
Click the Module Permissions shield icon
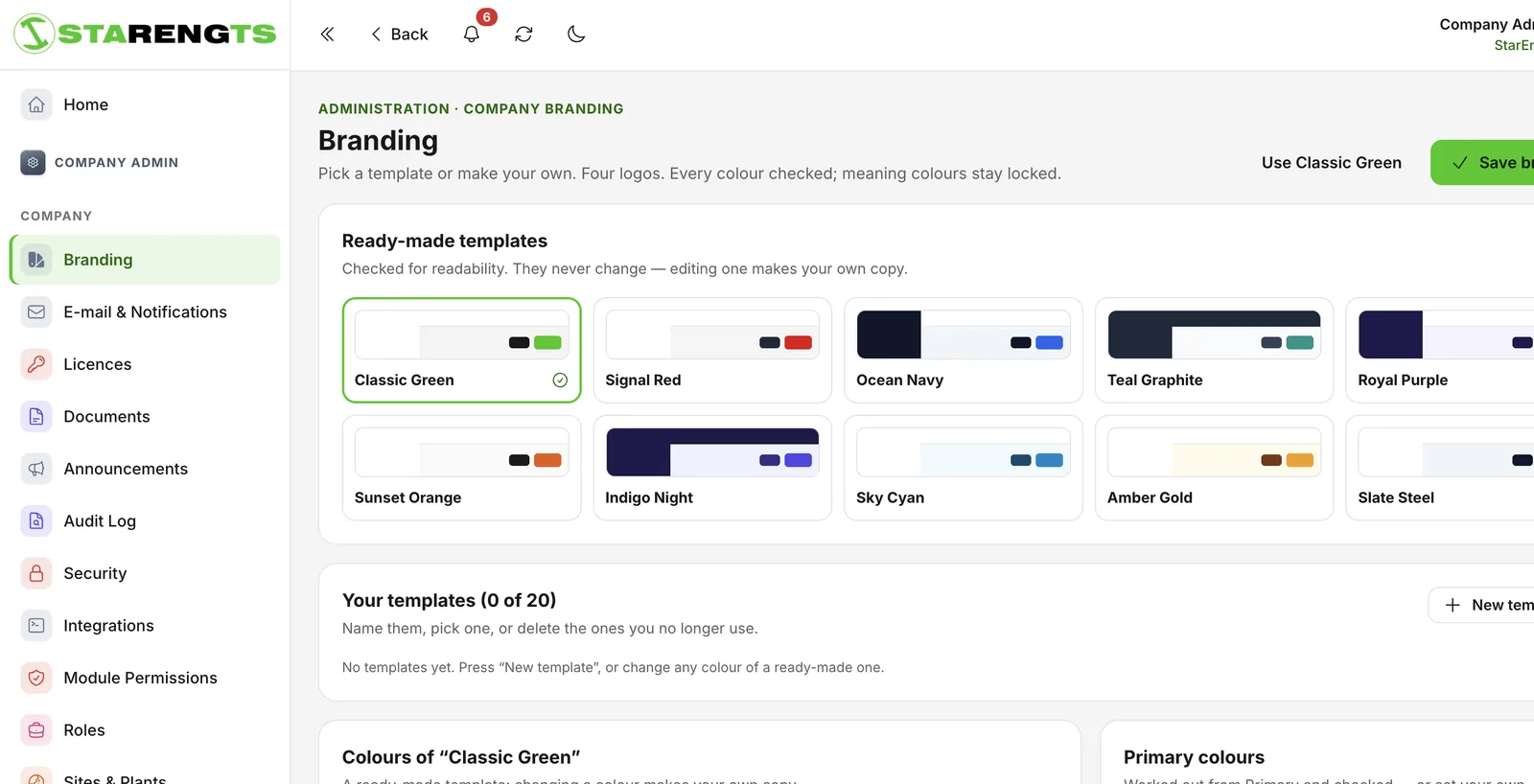tap(36, 678)
